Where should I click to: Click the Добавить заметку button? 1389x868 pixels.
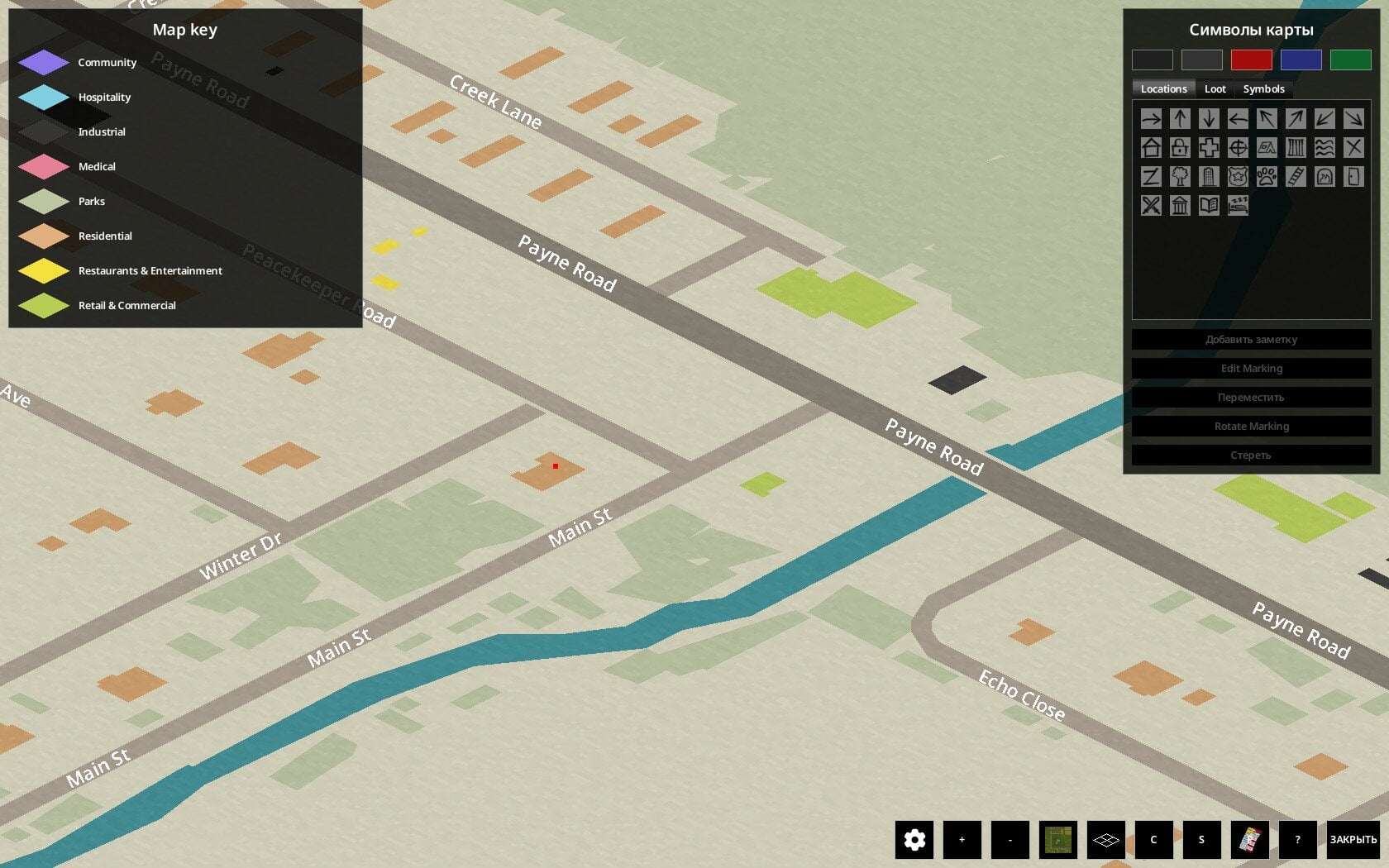pyautogui.click(x=1252, y=340)
